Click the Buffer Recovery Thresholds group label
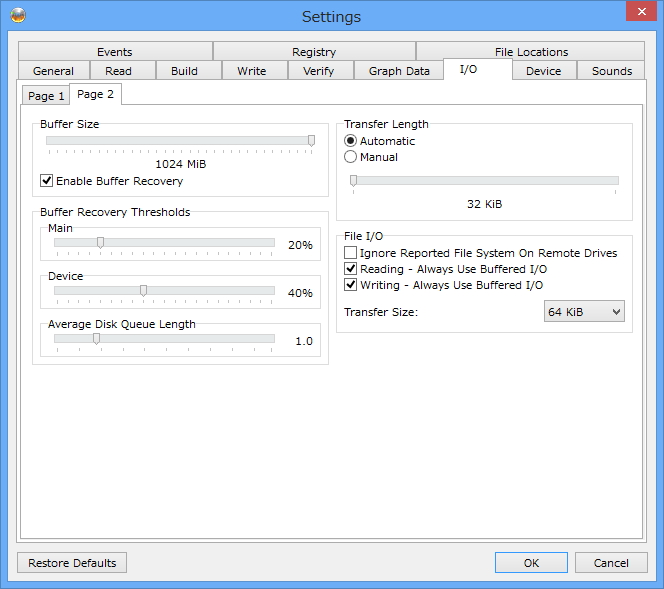This screenshot has width=664, height=589. pyautogui.click(x=115, y=212)
